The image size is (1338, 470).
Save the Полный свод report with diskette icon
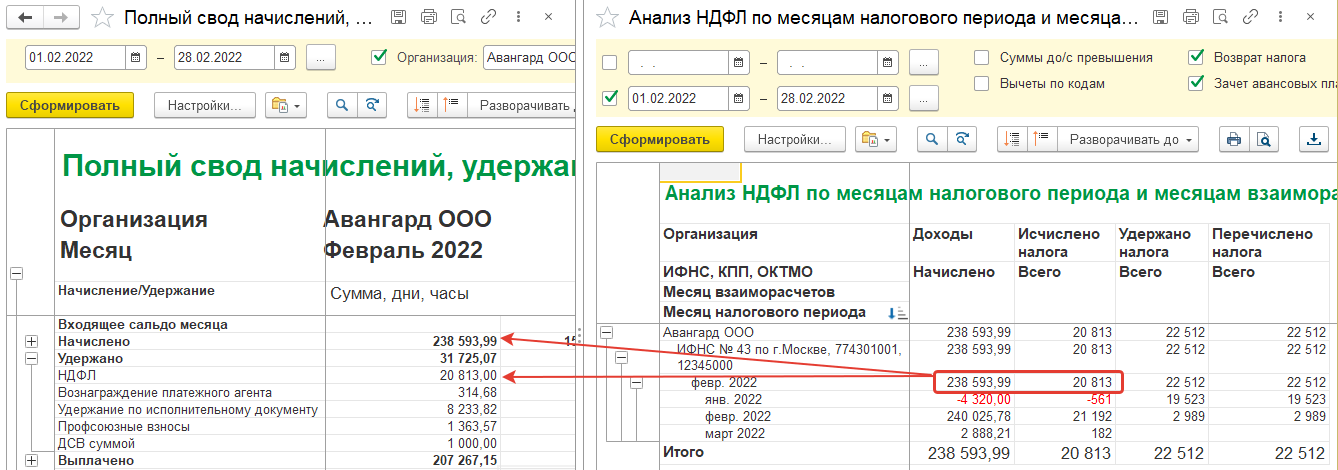398,18
